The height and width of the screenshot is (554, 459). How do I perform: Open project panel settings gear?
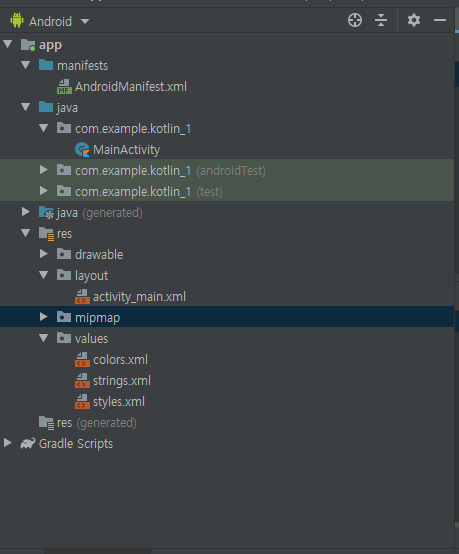click(414, 20)
